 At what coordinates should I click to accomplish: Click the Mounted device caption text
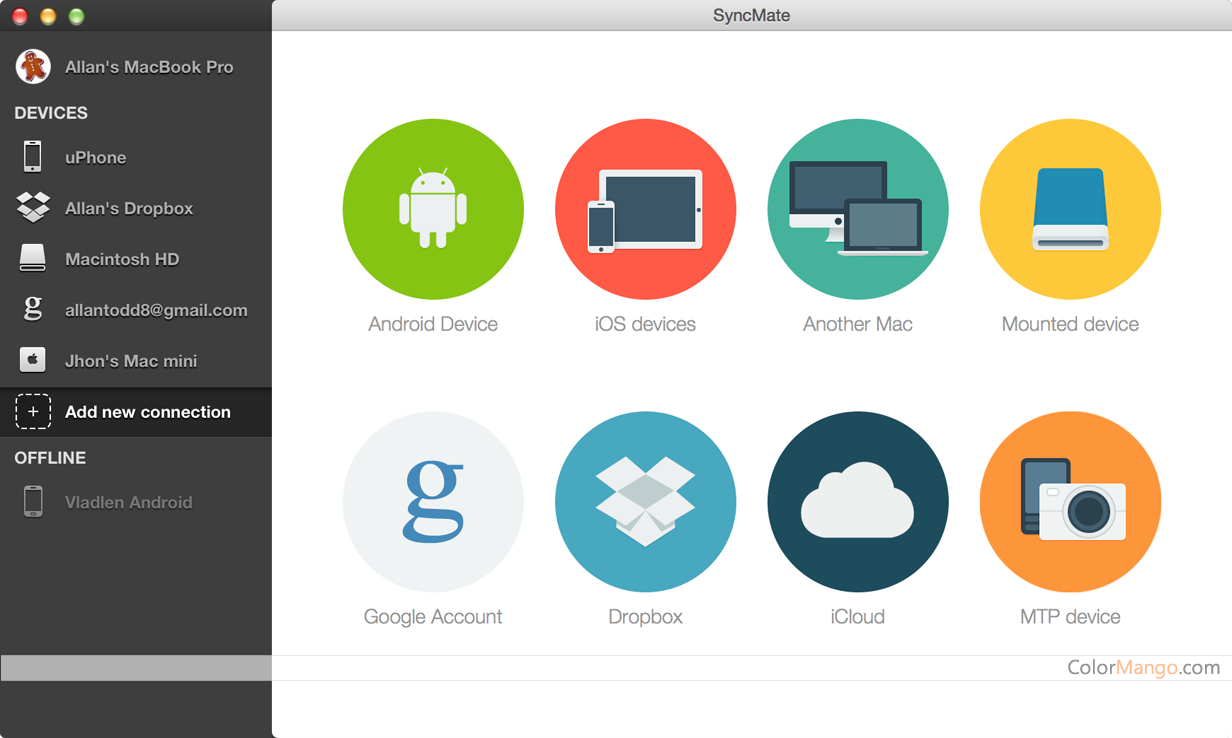point(1070,324)
